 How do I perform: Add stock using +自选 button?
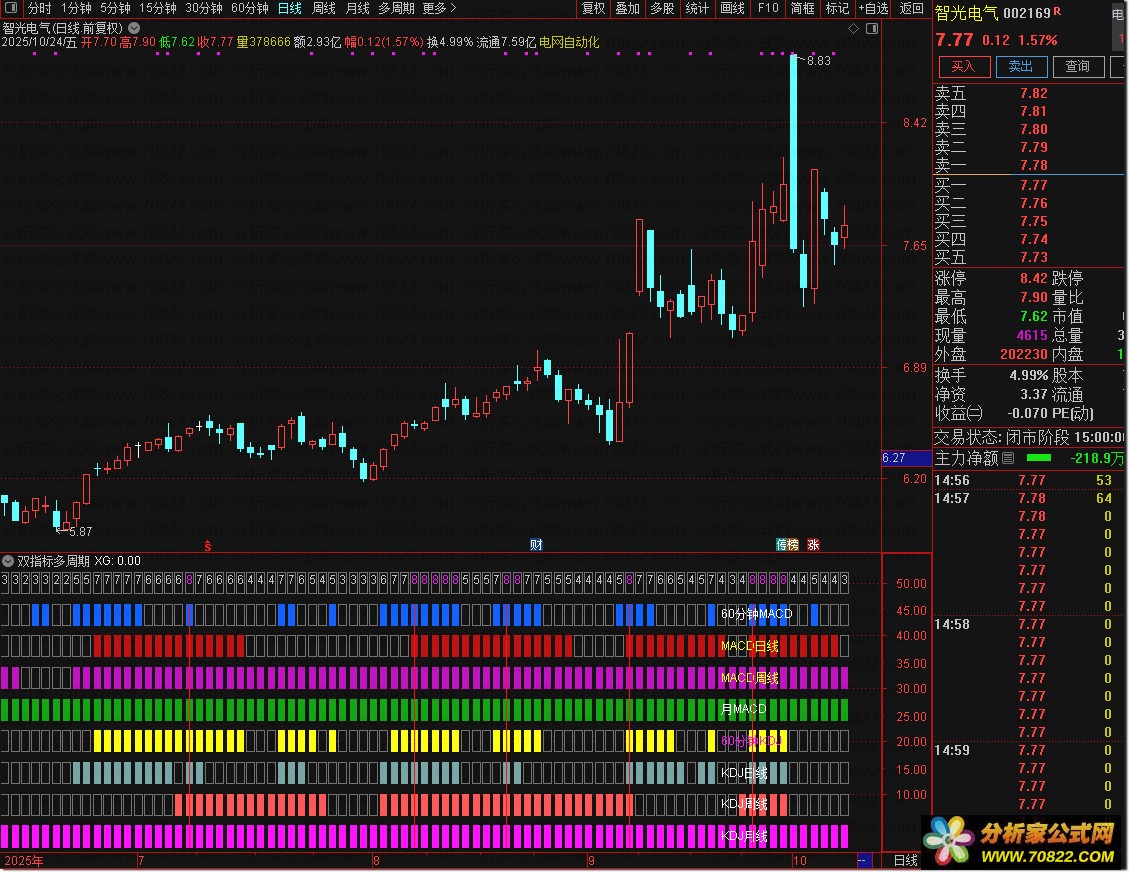coord(873,8)
